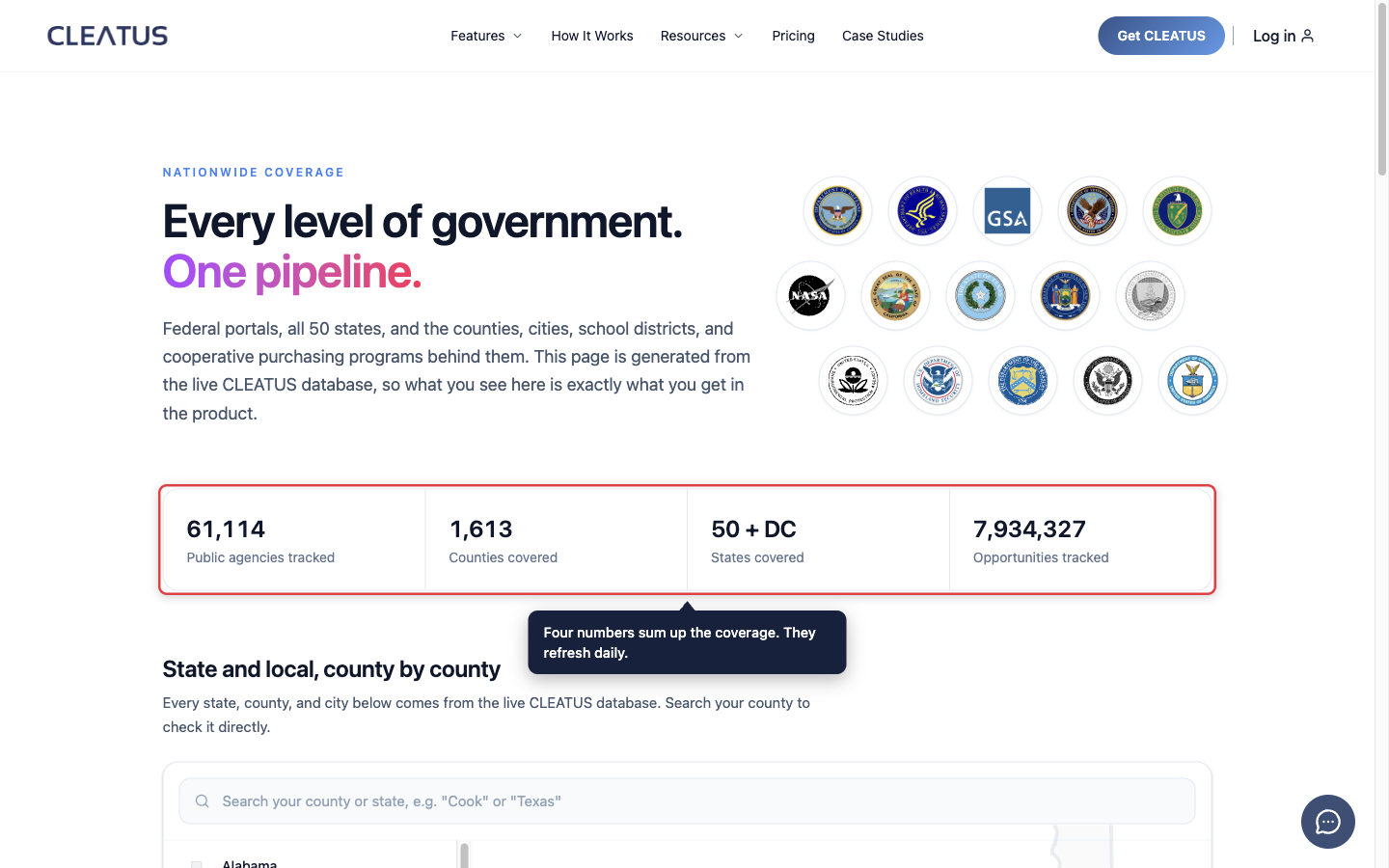Viewport: 1389px width, 868px height.
Task: Click the 61,114 Public agencies tracked stat
Action: coord(294,540)
